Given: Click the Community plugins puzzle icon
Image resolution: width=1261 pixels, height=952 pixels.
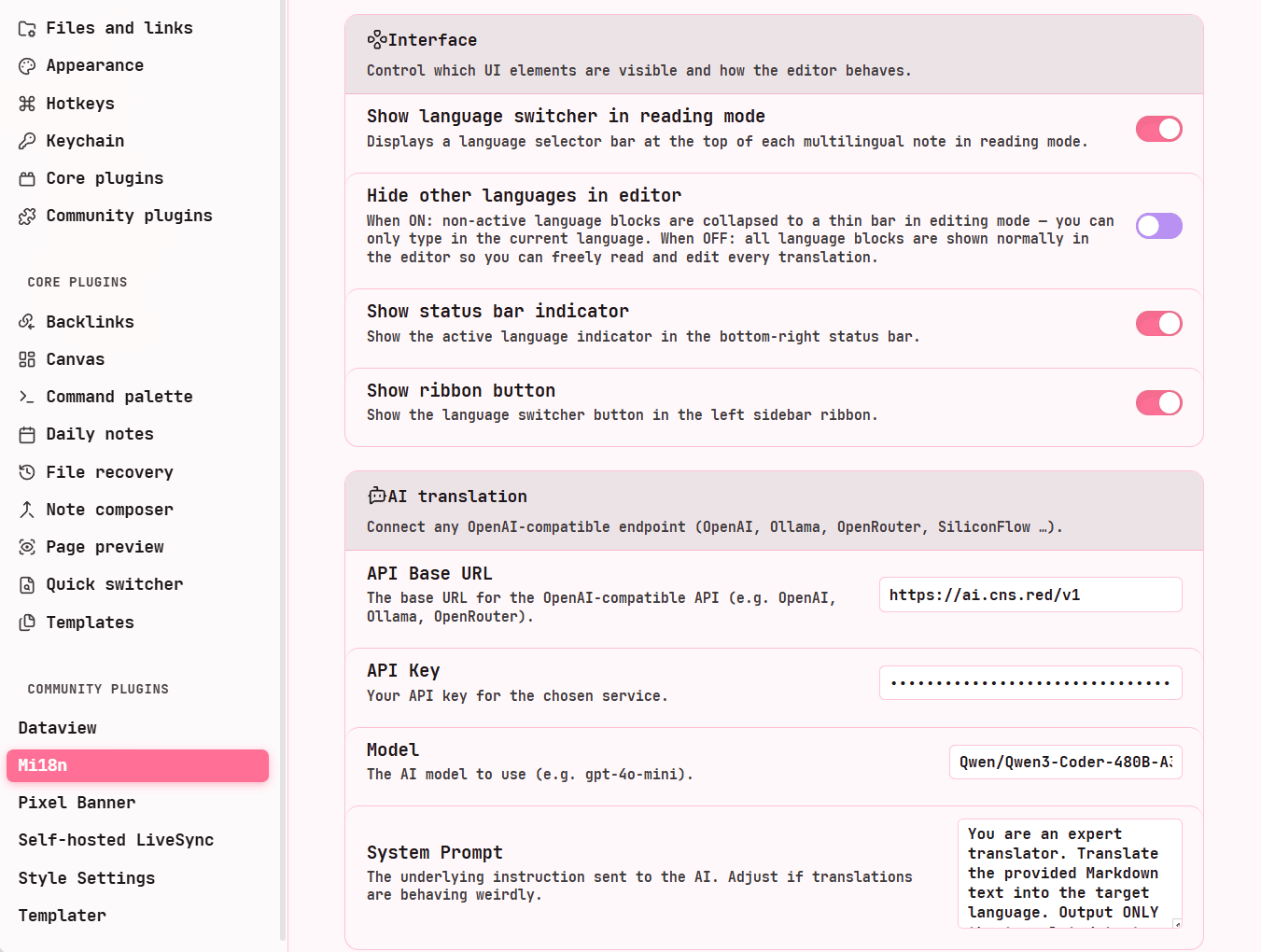Looking at the screenshot, I should click(27, 217).
